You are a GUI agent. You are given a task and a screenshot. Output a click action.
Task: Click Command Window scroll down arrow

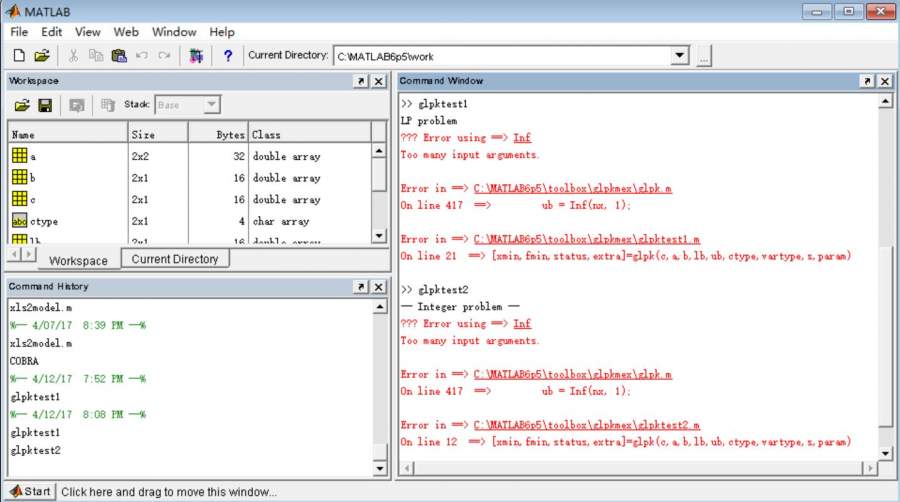pyautogui.click(x=885, y=453)
